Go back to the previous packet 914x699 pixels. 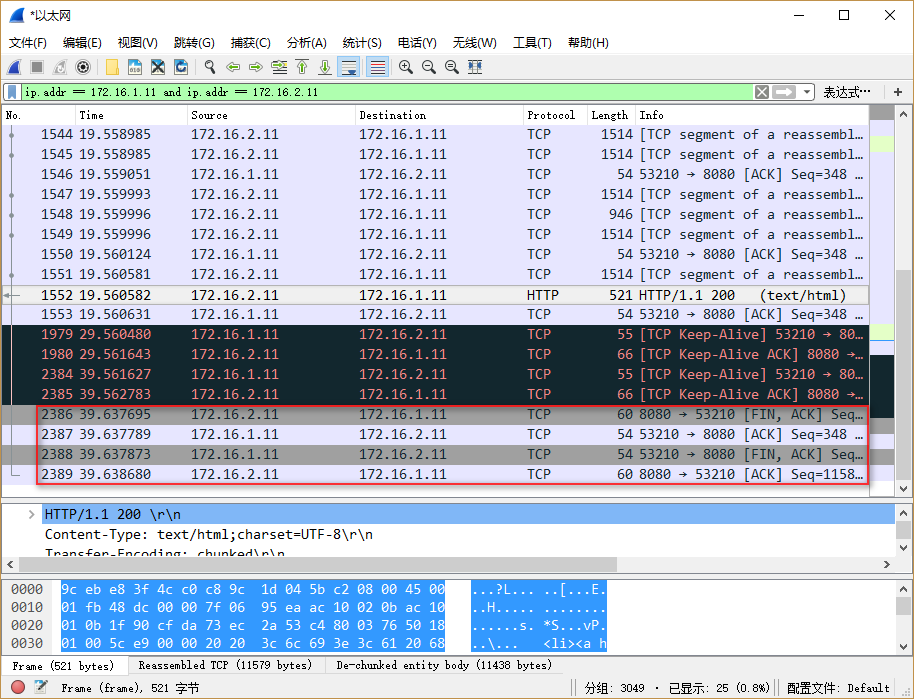(x=233, y=67)
